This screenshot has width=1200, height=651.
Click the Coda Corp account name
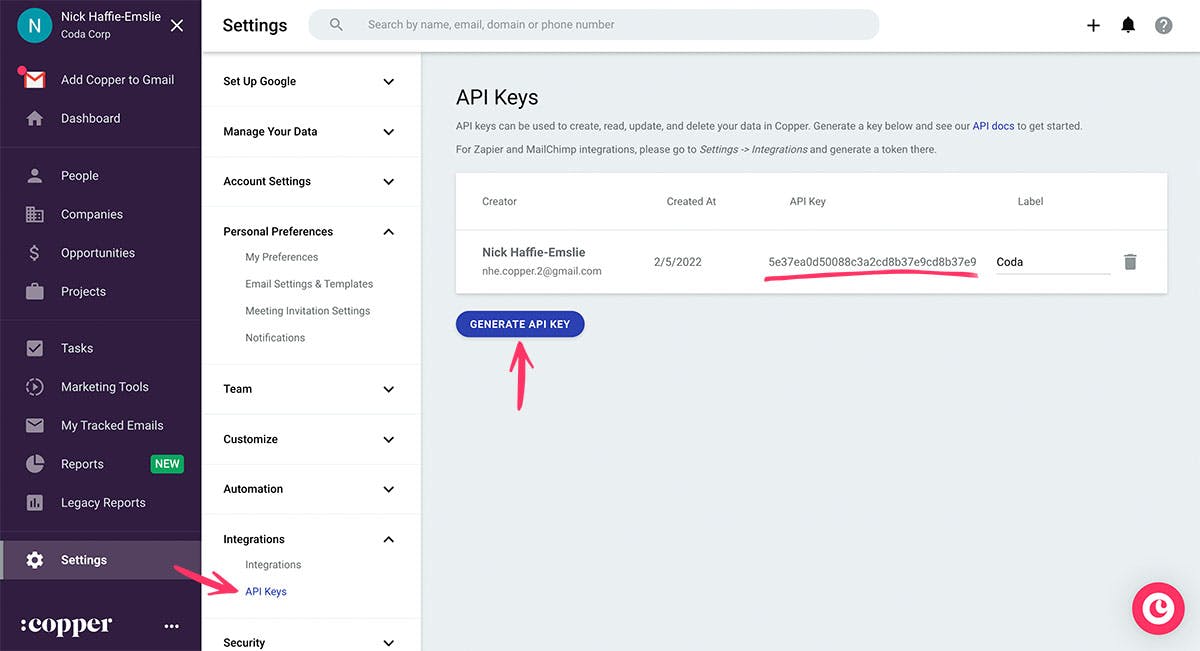tap(86, 34)
